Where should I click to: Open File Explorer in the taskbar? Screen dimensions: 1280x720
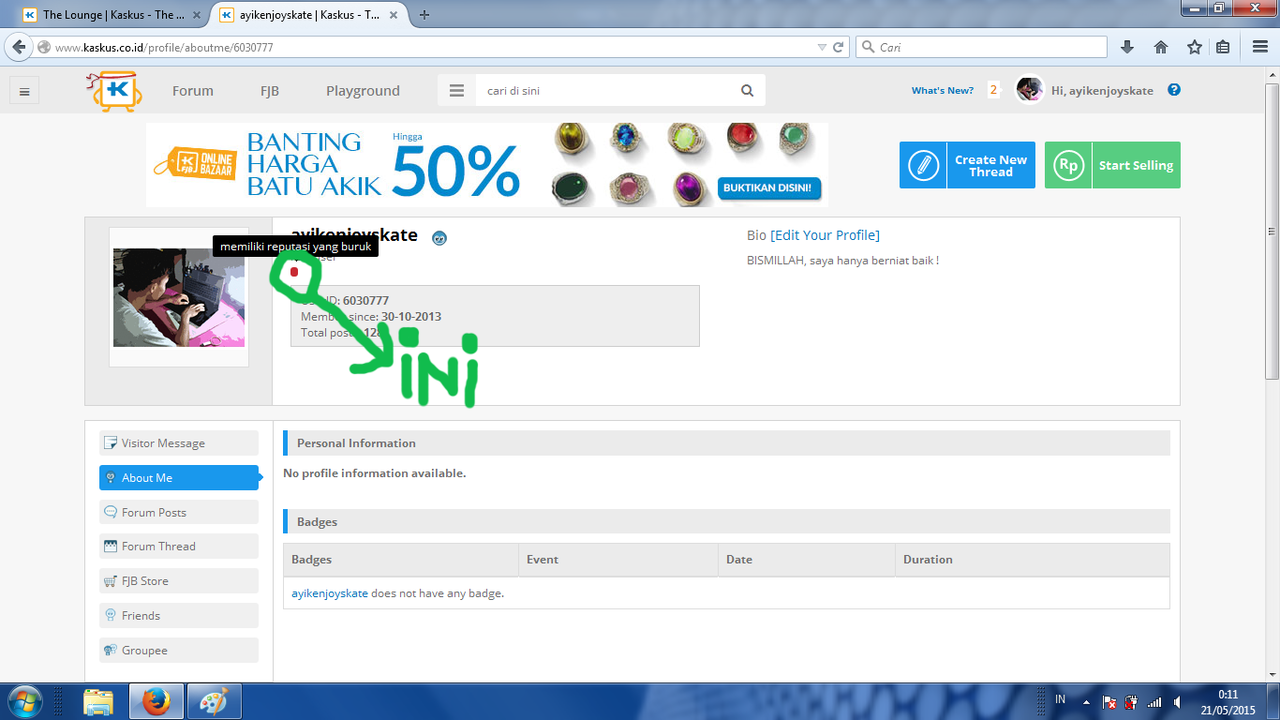(x=98, y=702)
